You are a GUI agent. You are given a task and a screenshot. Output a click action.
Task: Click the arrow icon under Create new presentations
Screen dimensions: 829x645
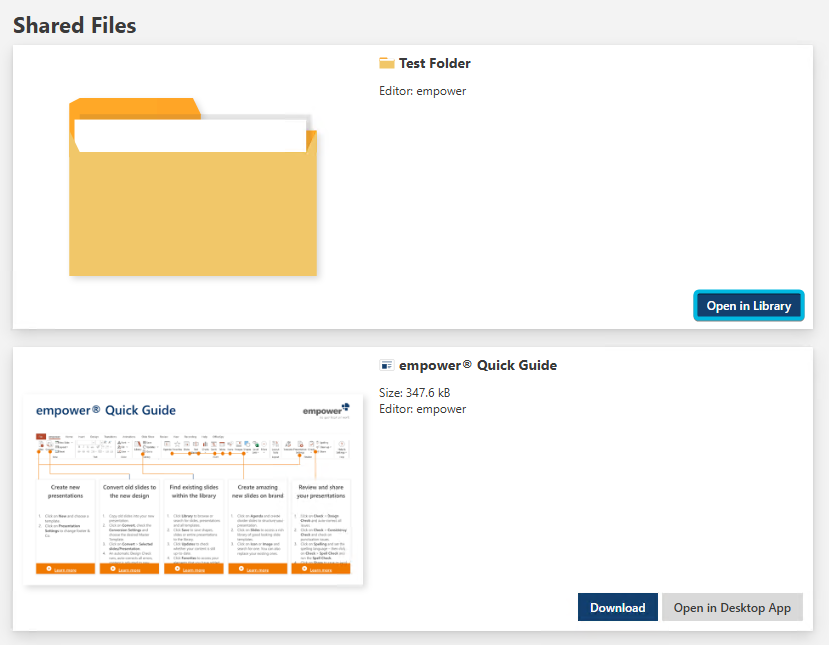pyautogui.click(x=48, y=569)
